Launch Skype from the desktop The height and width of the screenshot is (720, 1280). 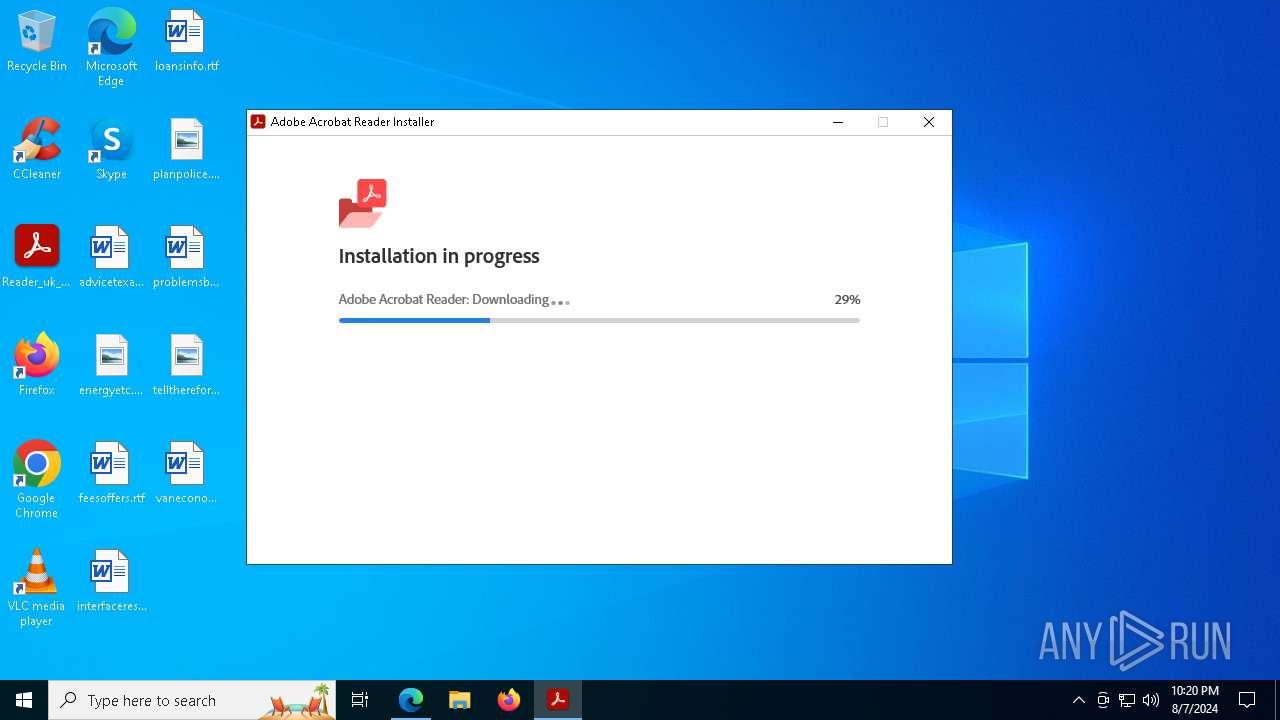111,150
